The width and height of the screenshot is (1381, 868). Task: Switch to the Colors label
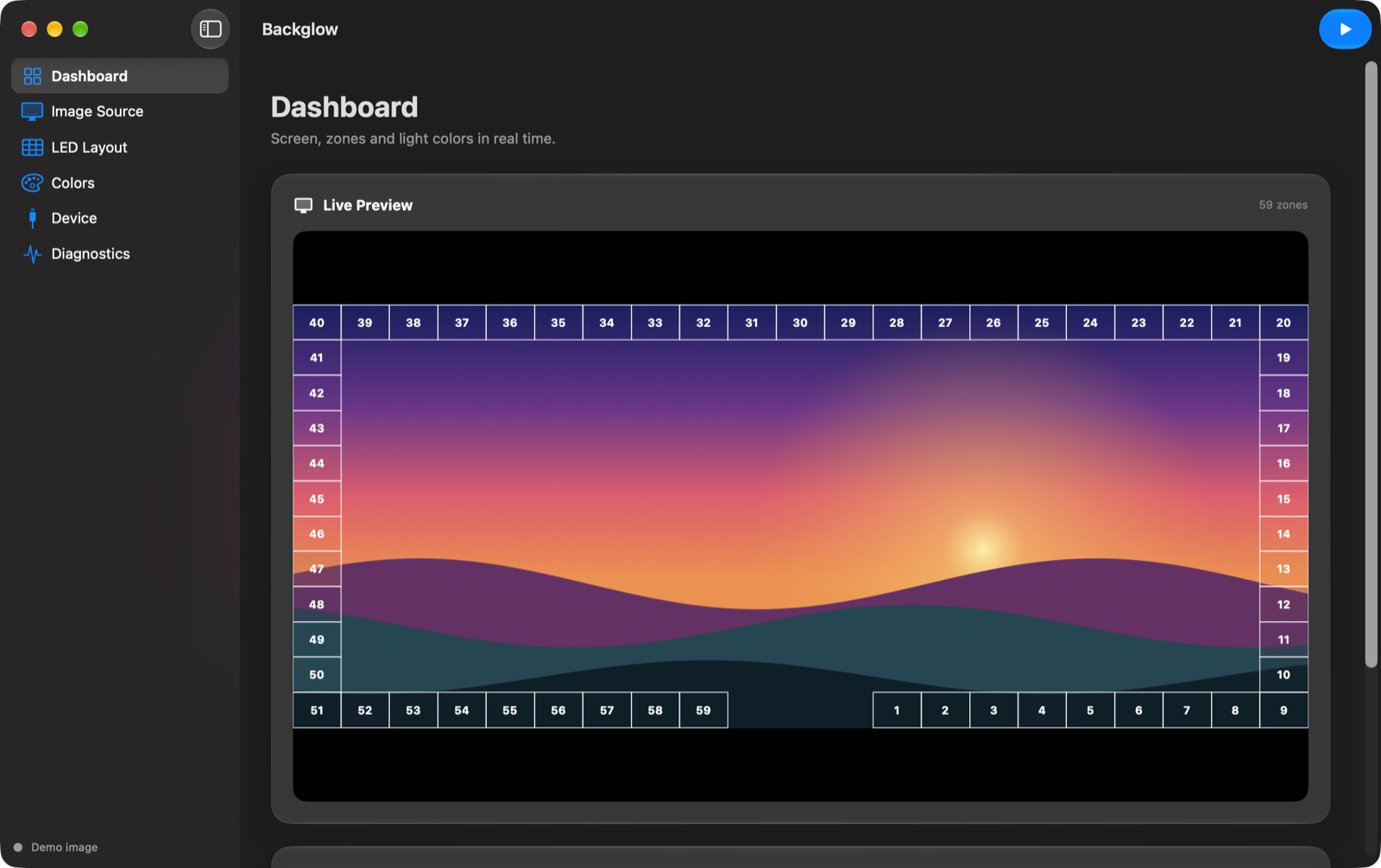coord(73,183)
